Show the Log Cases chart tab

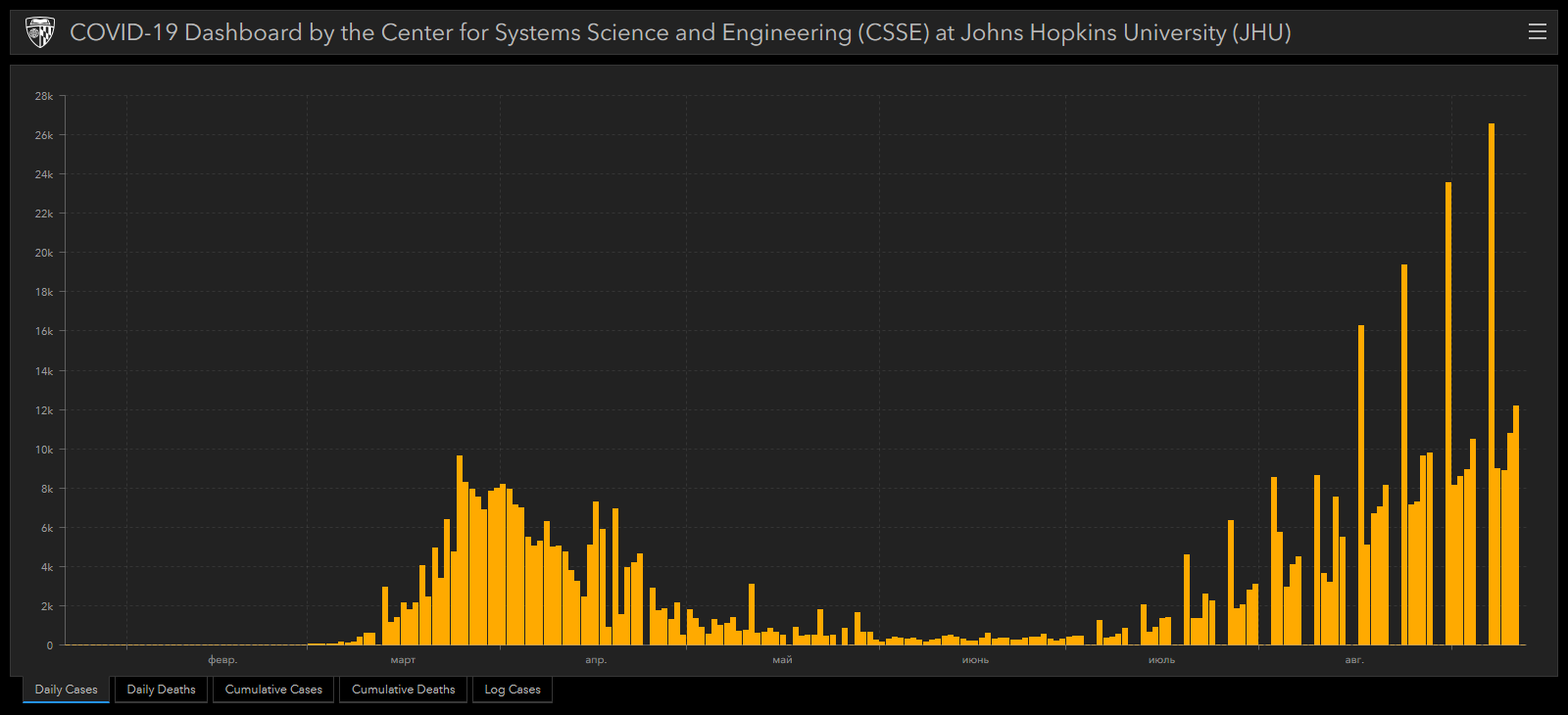pos(513,690)
